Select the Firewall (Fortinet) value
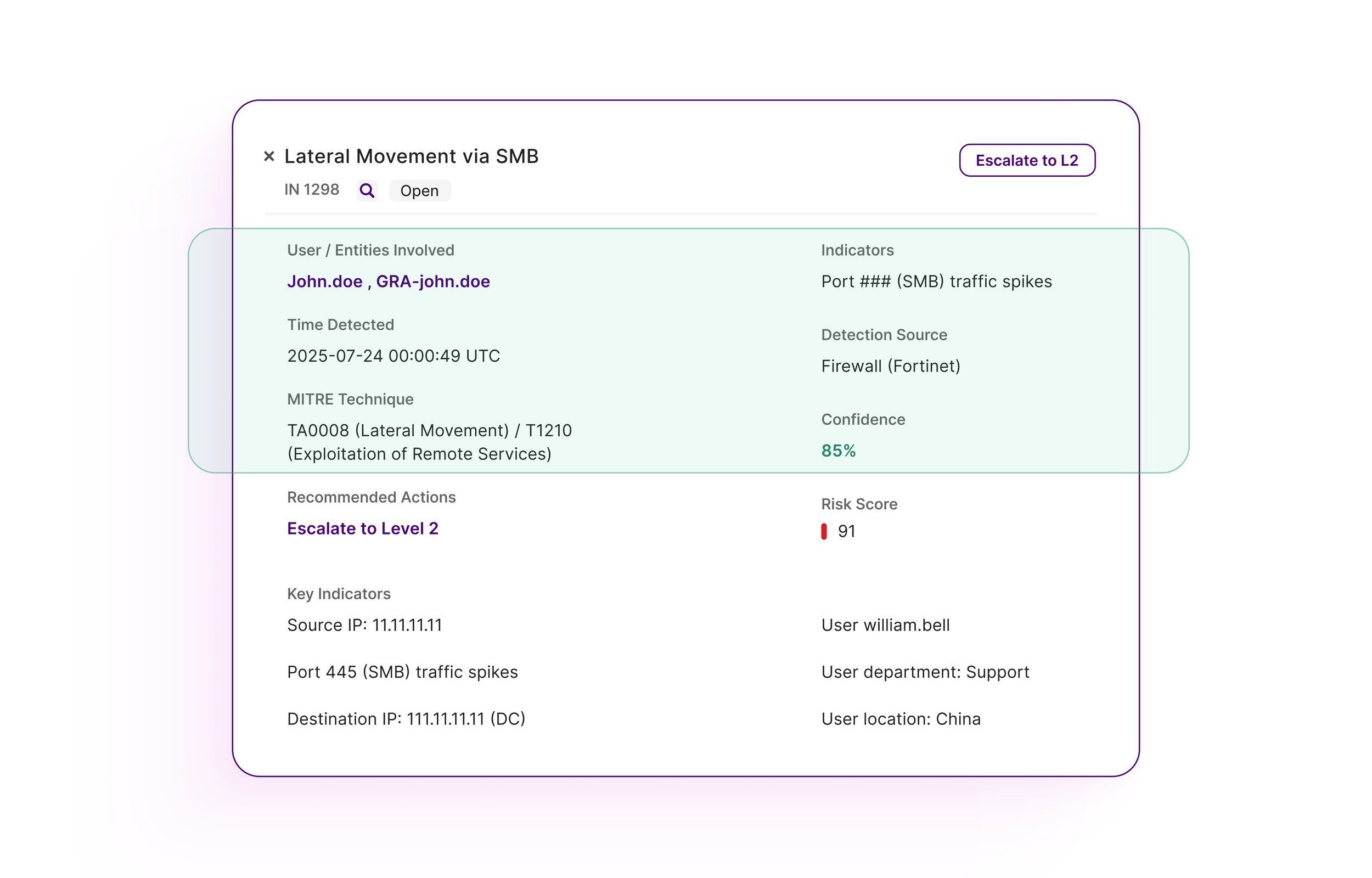Image resolution: width=1372 pixels, height=878 pixels. [890, 366]
